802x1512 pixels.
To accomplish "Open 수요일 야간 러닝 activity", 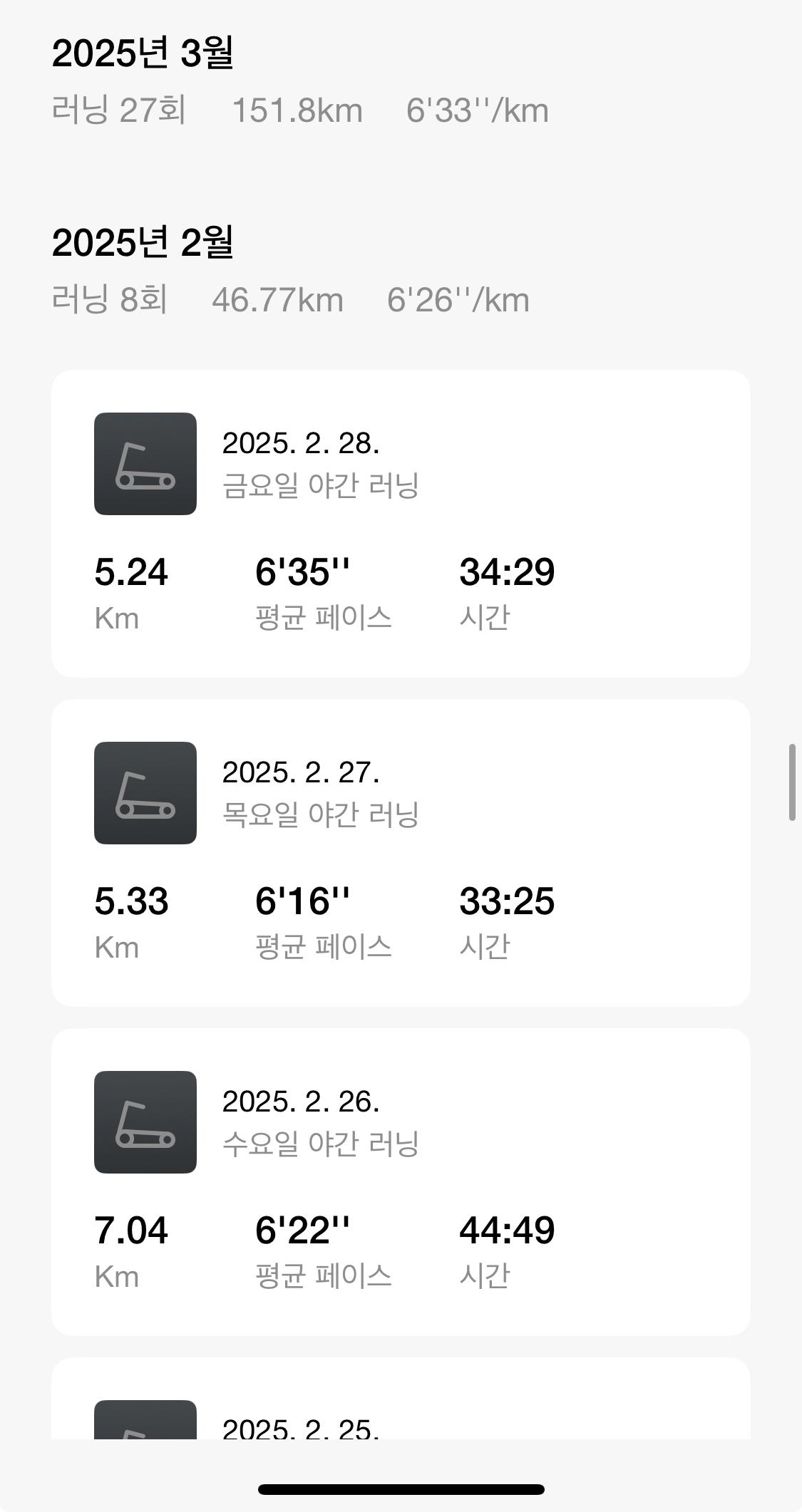I will (x=320, y=1144).
